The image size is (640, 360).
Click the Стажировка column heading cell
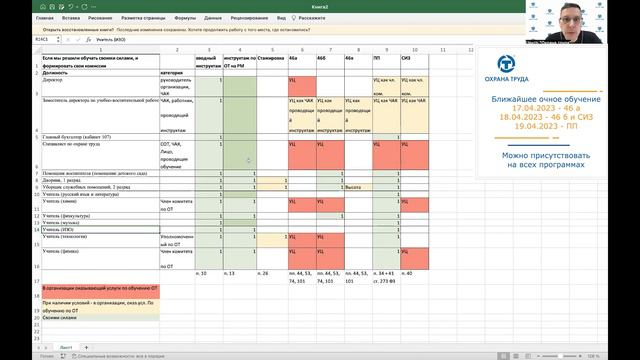(x=272, y=62)
